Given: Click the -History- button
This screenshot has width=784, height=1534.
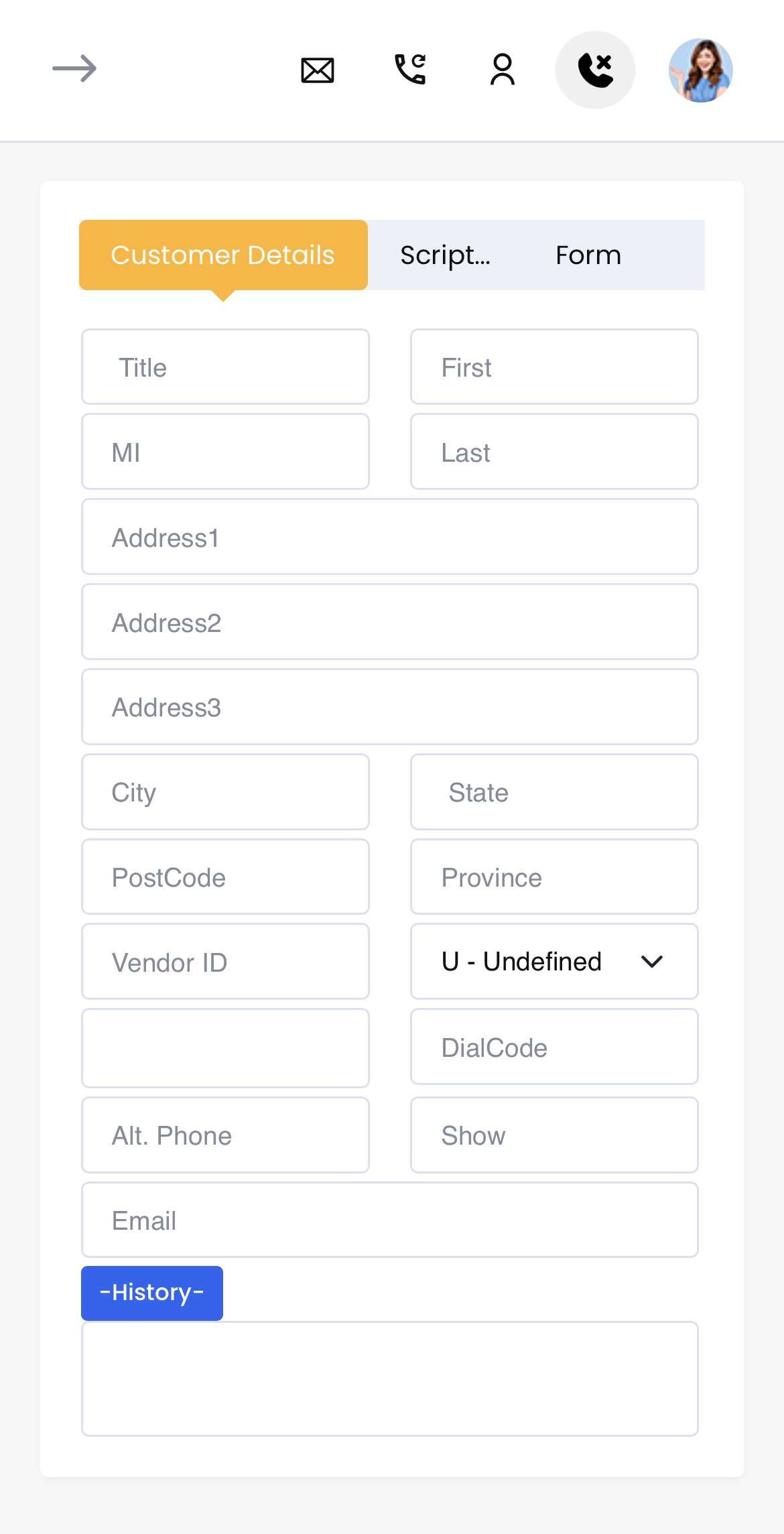Looking at the screenshot, I should (151, 1293).
